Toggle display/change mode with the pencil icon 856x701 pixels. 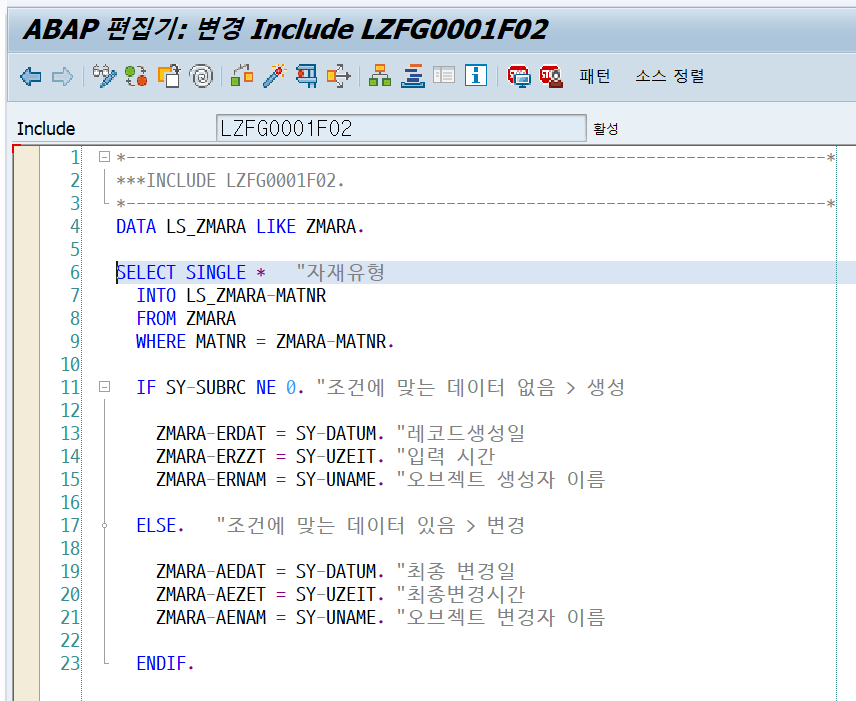pyautogui.click(x=103, y=75)
